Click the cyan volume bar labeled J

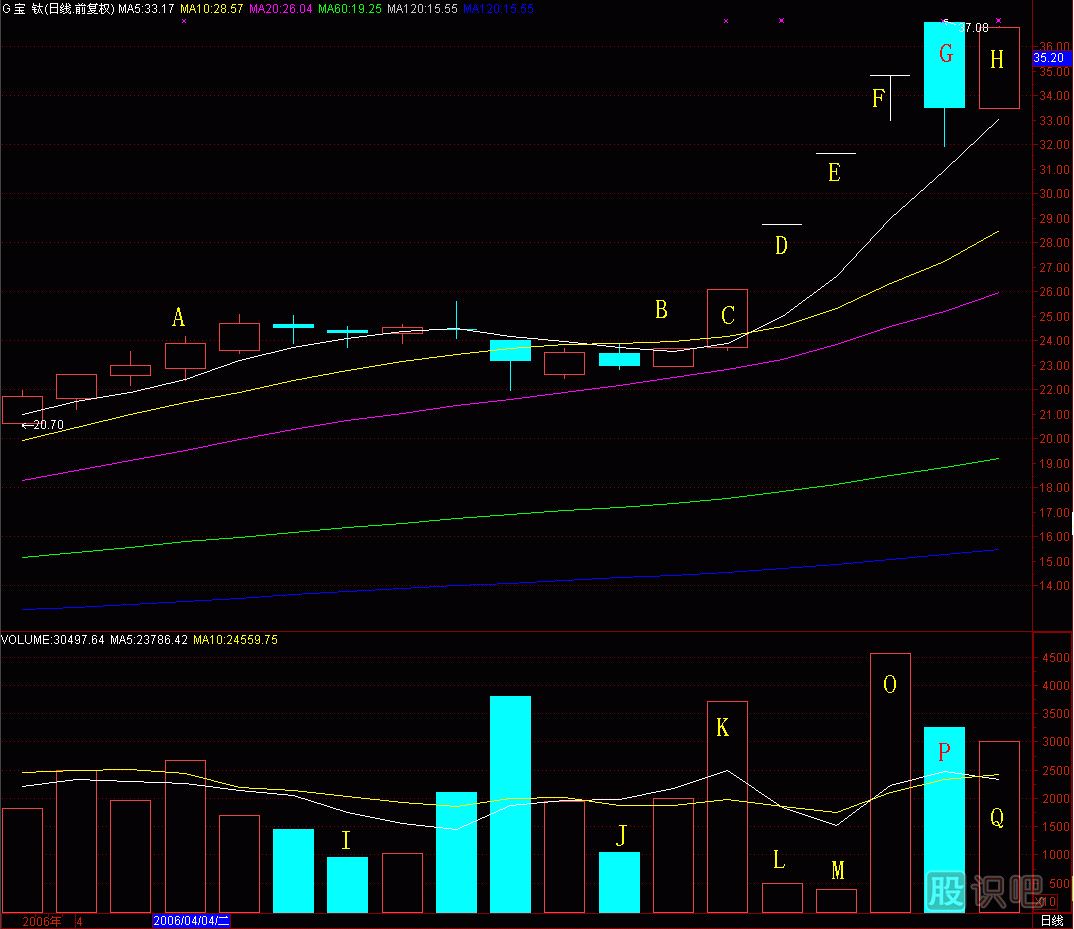[619, 881]
